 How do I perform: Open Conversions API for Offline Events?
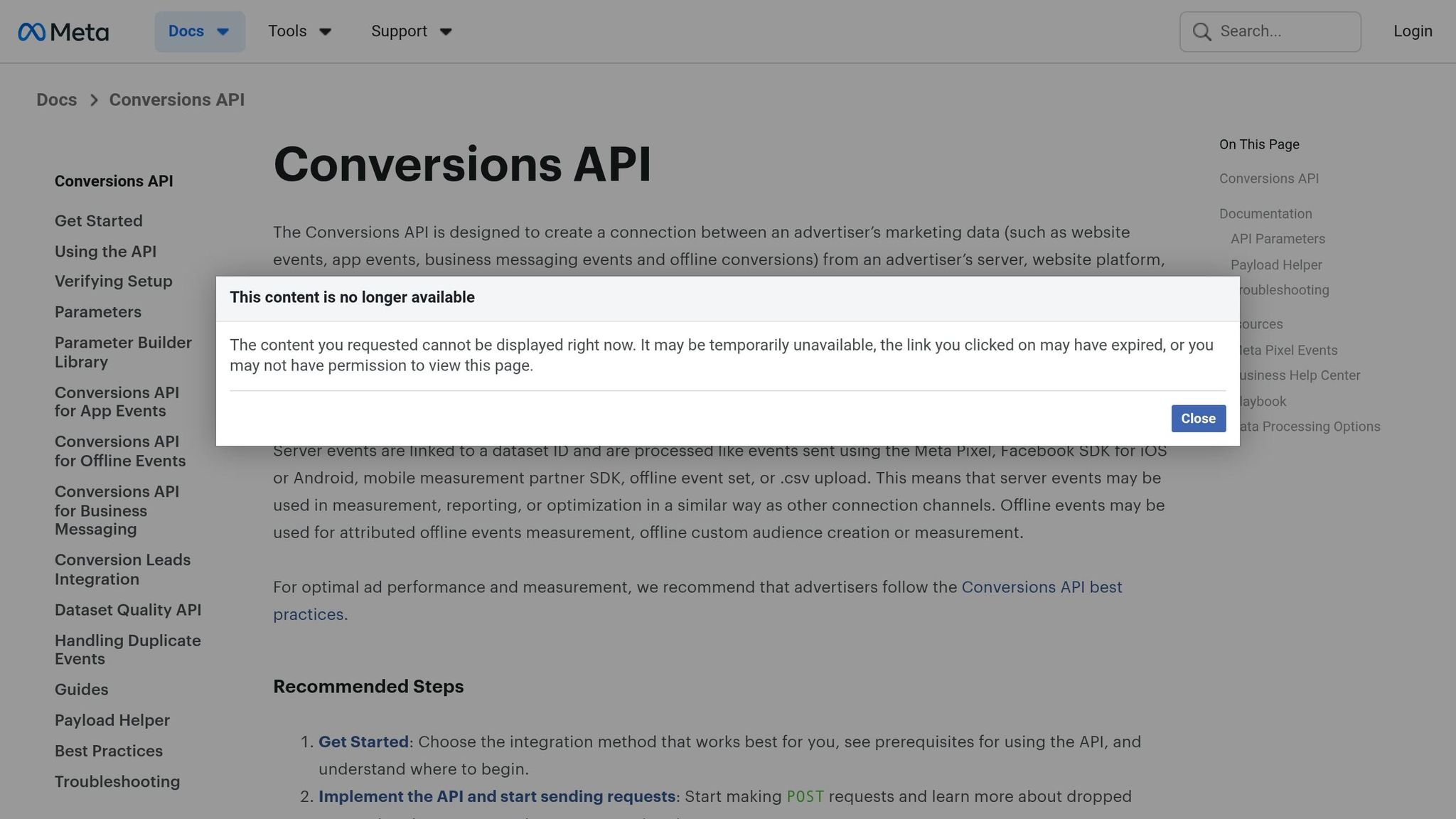120,451
